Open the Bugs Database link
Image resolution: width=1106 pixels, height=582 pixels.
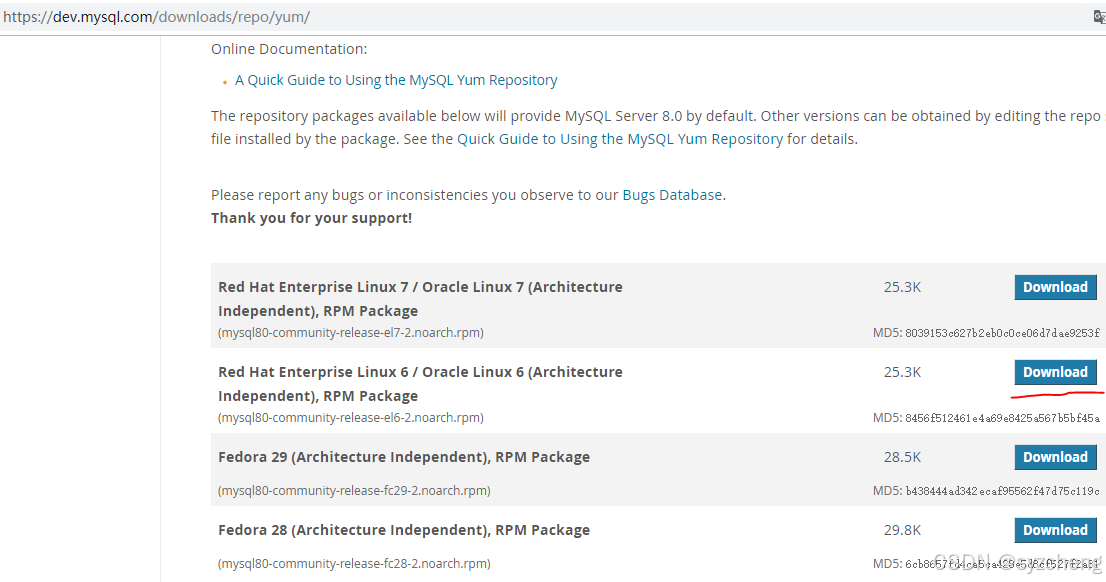(672, 195)
